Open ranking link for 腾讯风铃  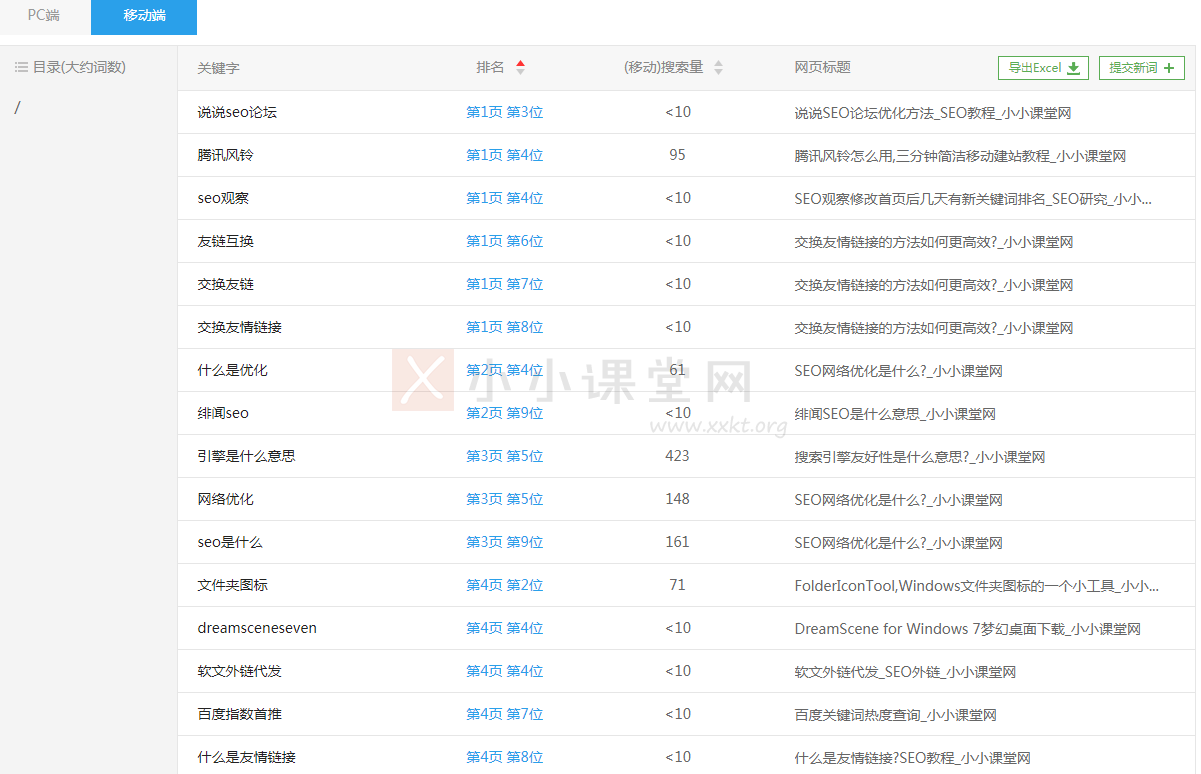(x=504, y=156)
